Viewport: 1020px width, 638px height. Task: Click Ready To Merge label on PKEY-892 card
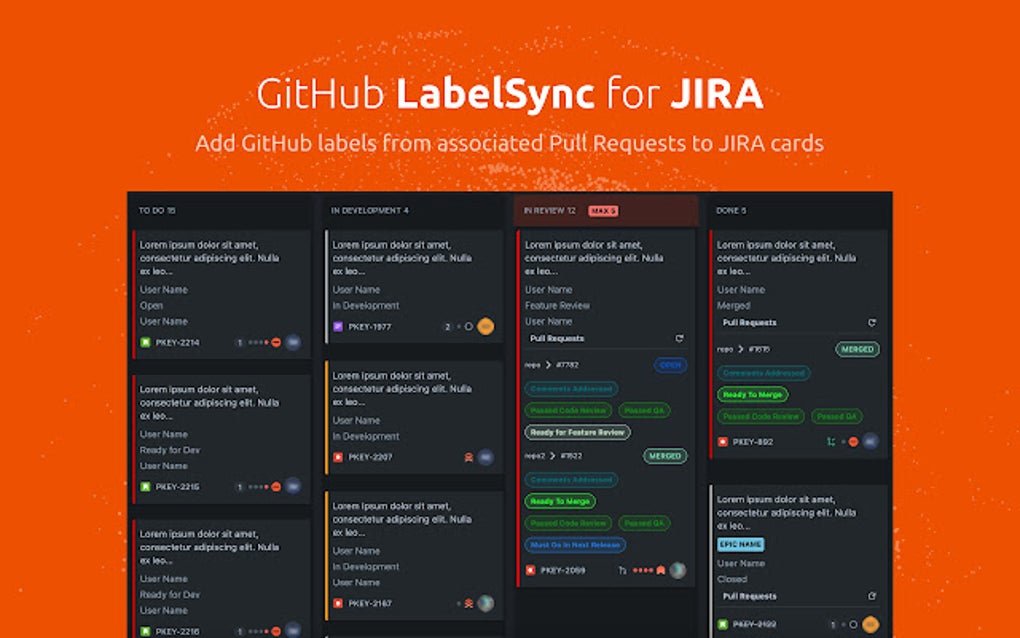(753, 395)
